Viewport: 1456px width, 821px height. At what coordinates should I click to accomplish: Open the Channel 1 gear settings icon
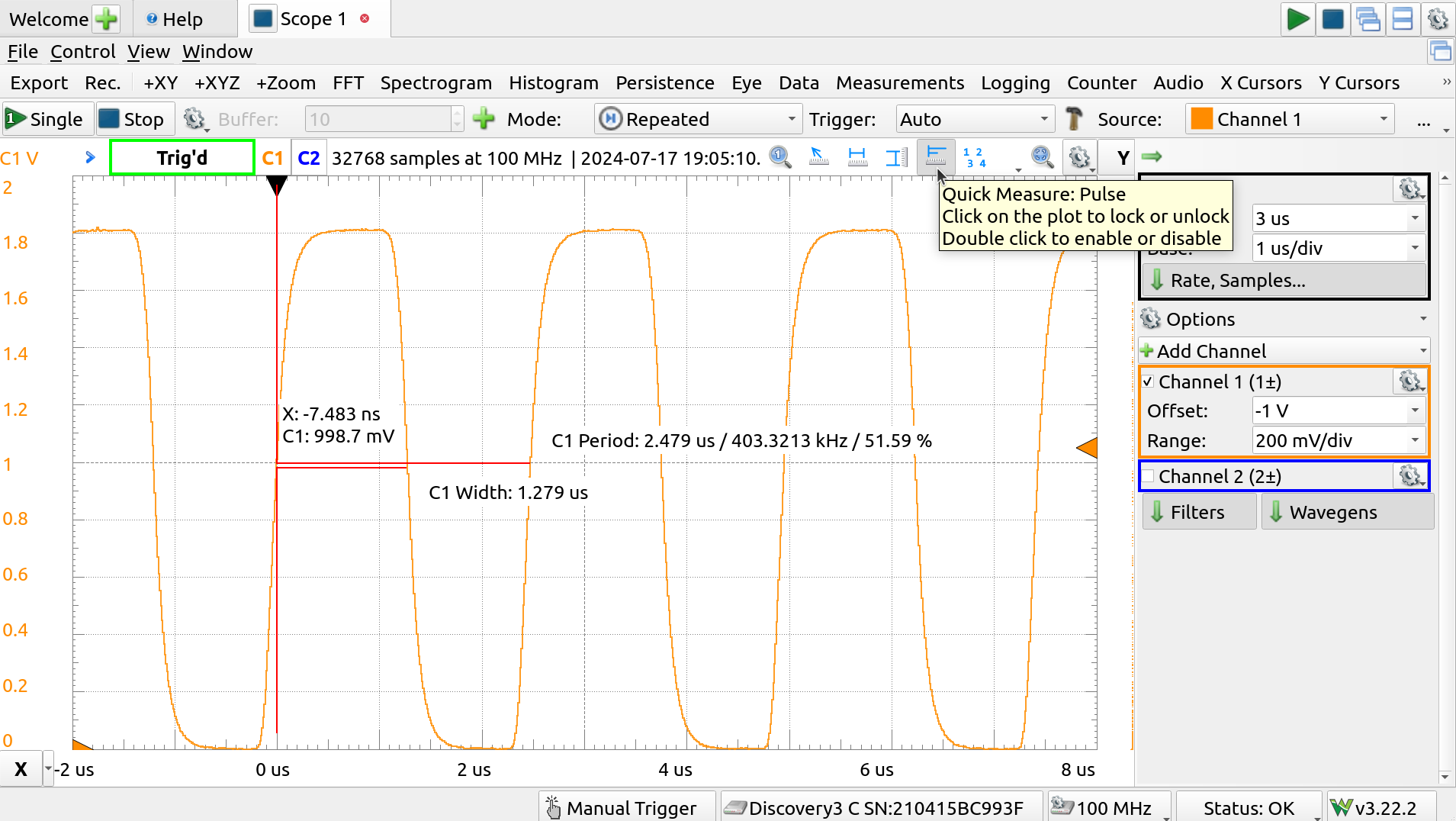[x=1410, y=381]
